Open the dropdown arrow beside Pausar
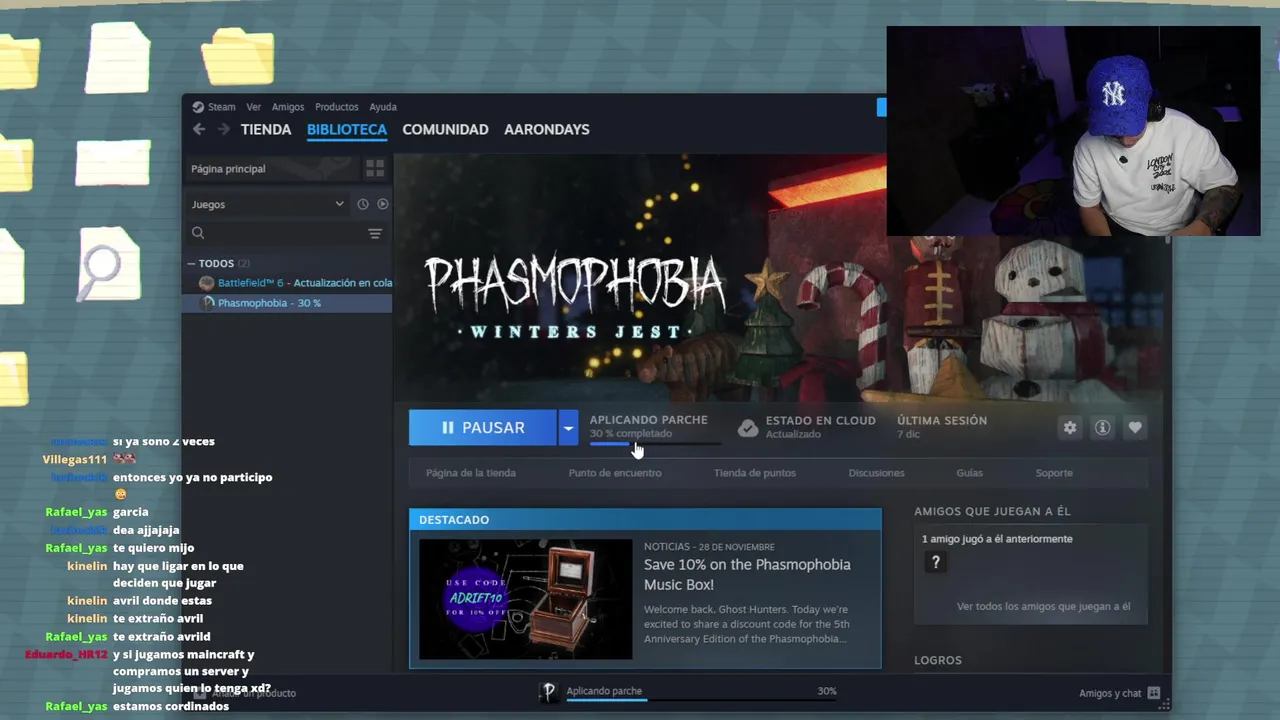The width and height of the screenshot is (1280, 720). point(567,427)
